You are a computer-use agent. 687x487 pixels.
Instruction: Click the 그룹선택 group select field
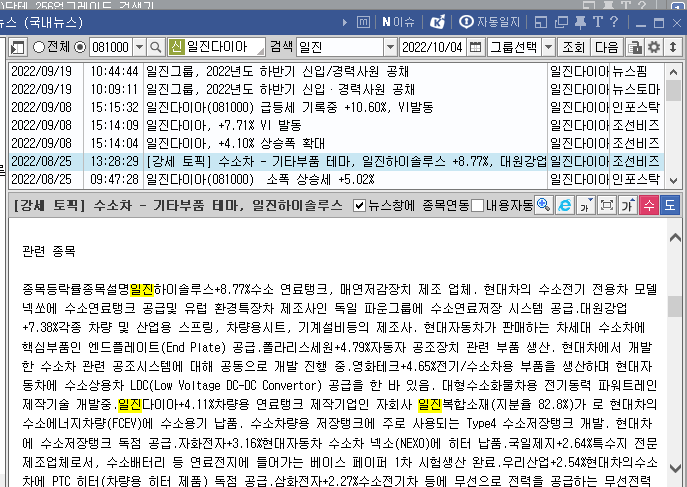515,47
